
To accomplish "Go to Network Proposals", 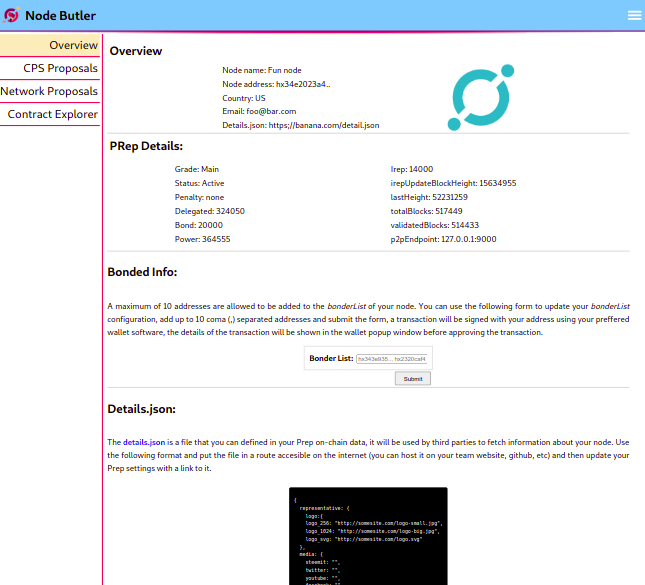I will (x=50, y=91).
